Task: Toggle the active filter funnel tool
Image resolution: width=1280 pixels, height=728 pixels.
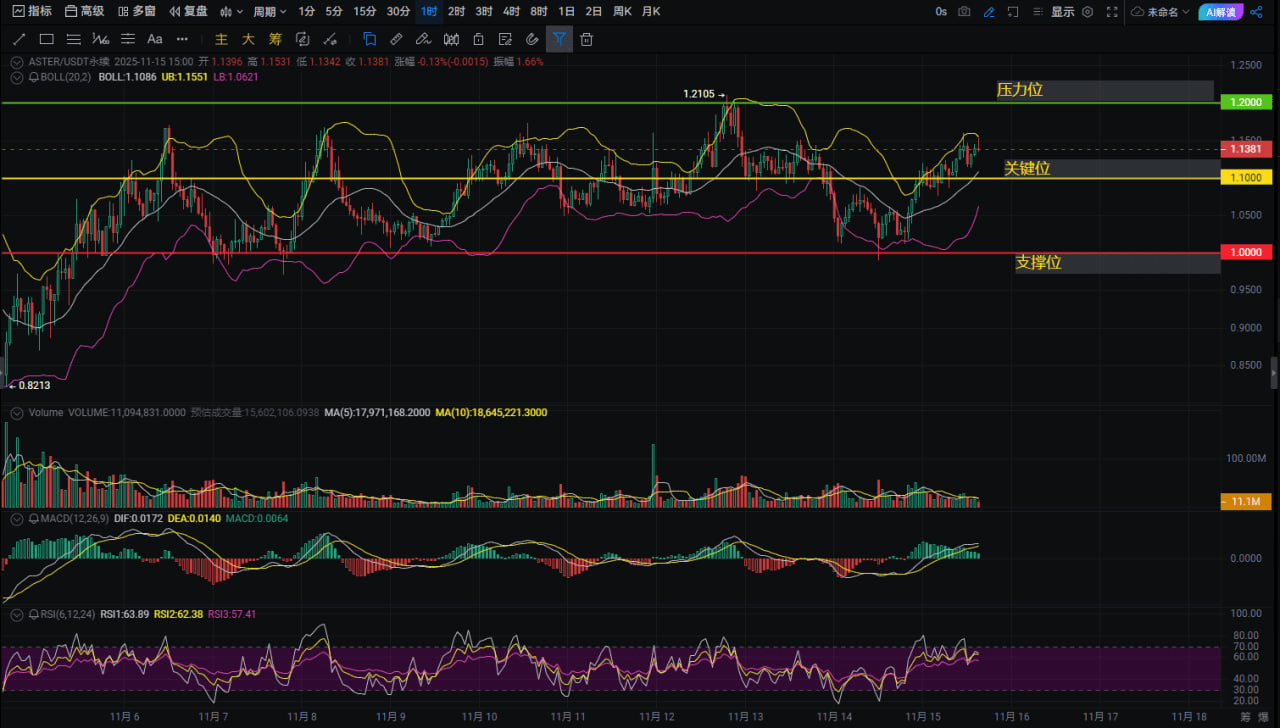Action: tap(559, 40)
